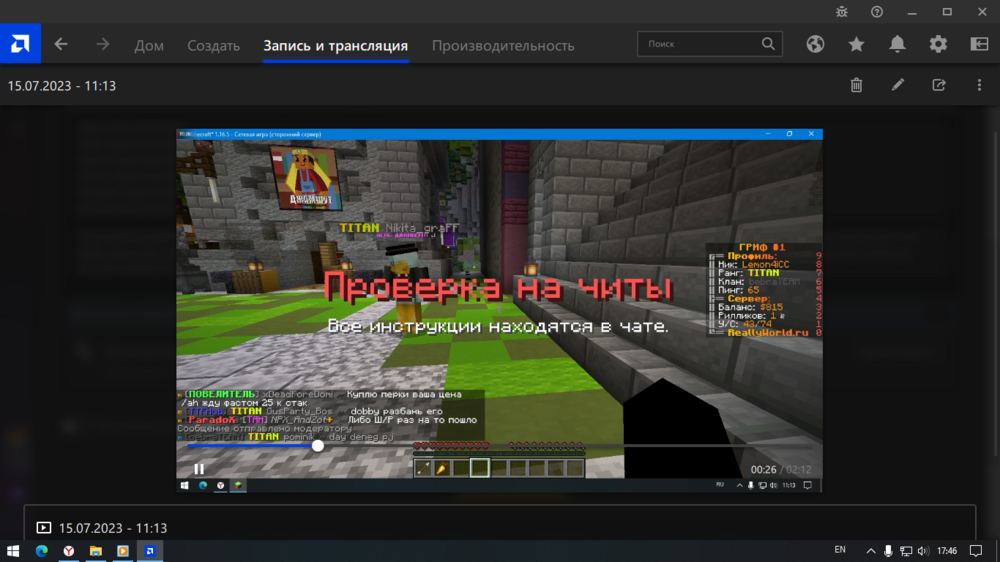Open the Windows action center icon

(x=976, y=551)
